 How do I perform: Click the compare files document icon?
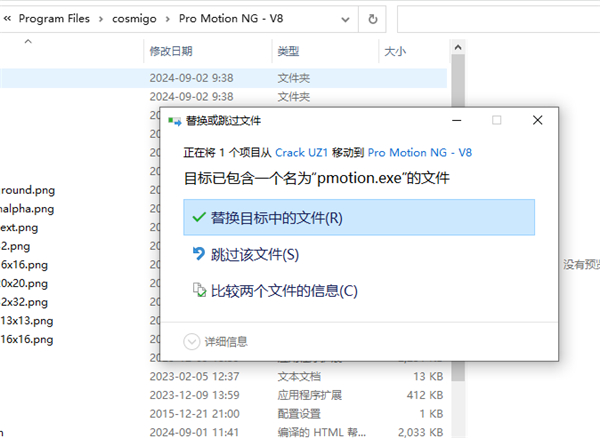click(x=198, y=291)
